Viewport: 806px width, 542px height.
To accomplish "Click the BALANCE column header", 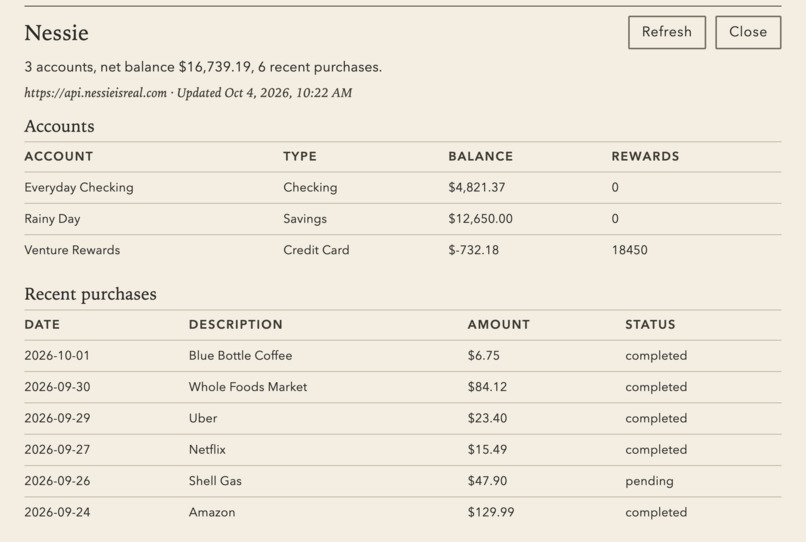I will click(x=481, y=156).
